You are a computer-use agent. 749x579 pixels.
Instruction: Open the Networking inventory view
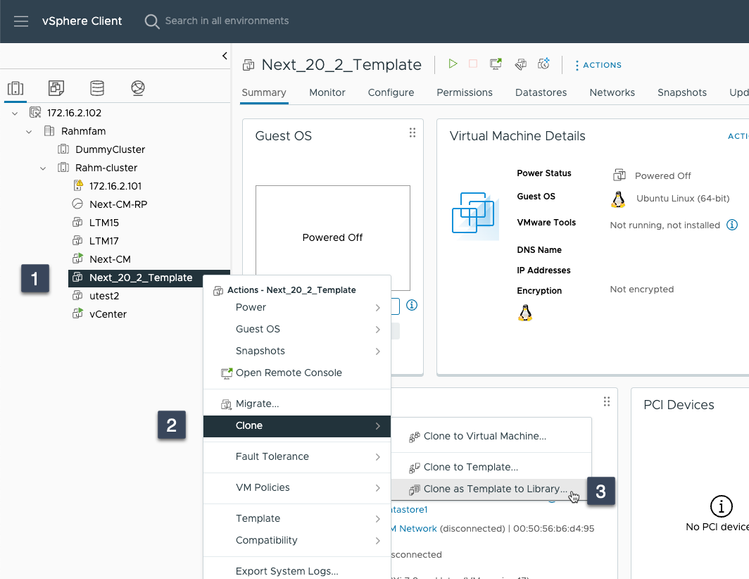coord(138,88)
